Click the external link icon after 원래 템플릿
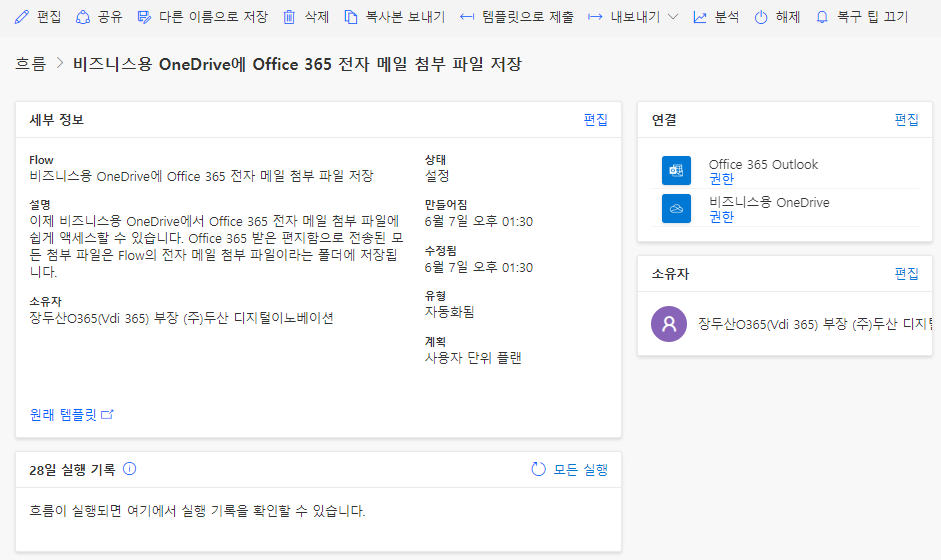This screenshot has width=941, height=560. point(107,415)
